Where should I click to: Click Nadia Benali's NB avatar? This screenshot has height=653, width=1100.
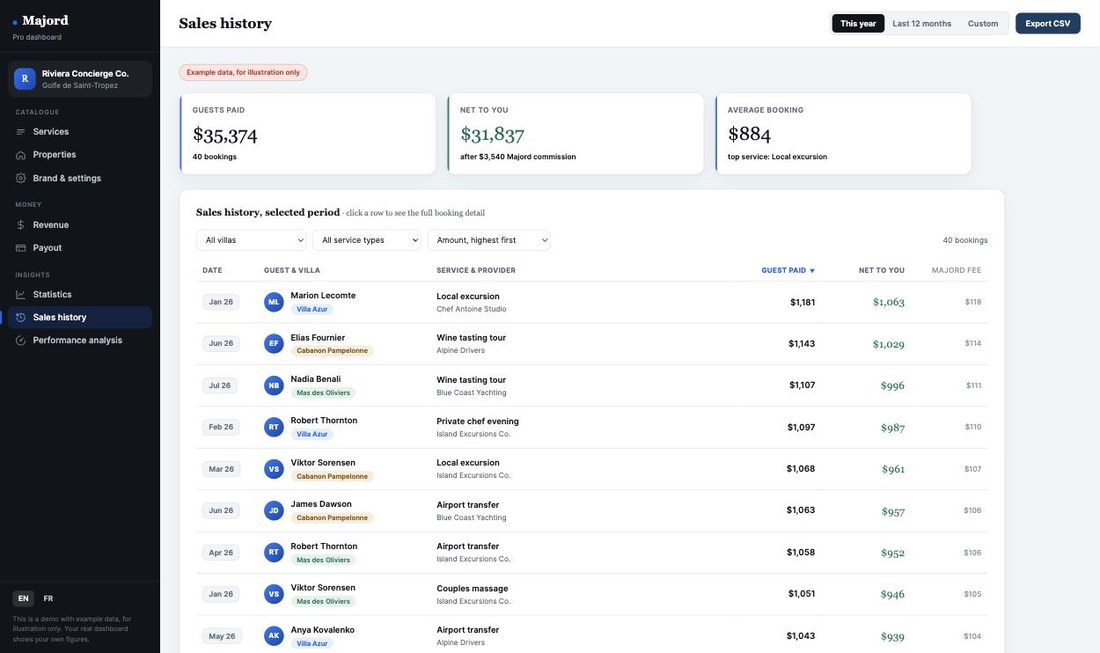[x=274, y=386]
